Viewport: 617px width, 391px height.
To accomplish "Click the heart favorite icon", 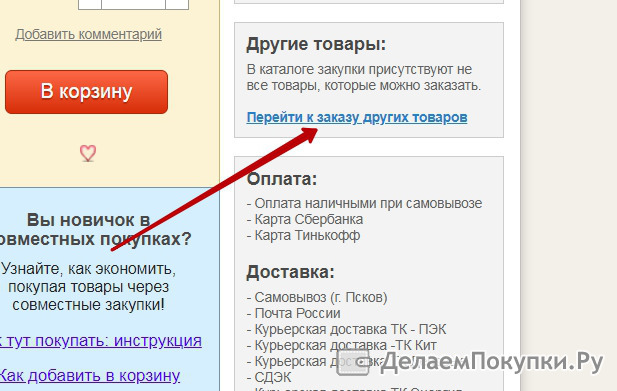I will point(88,153).
